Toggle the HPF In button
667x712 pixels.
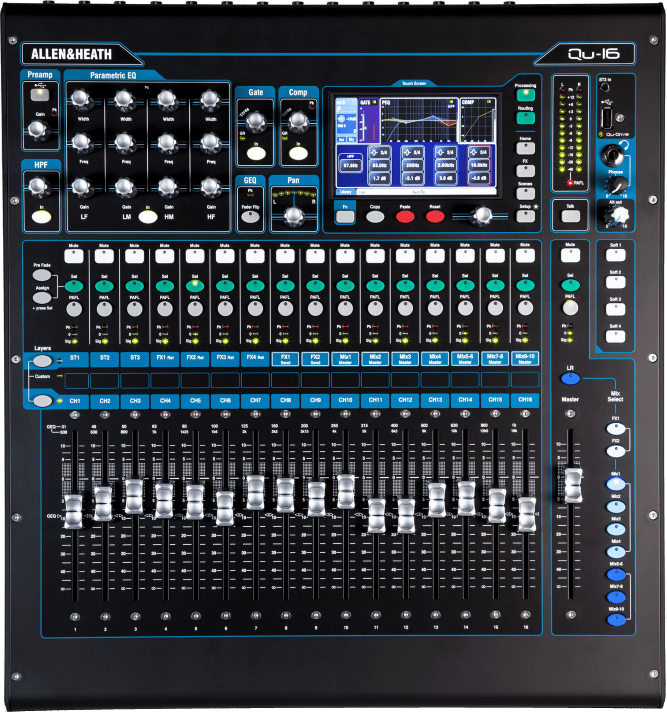tap(41, 217)
